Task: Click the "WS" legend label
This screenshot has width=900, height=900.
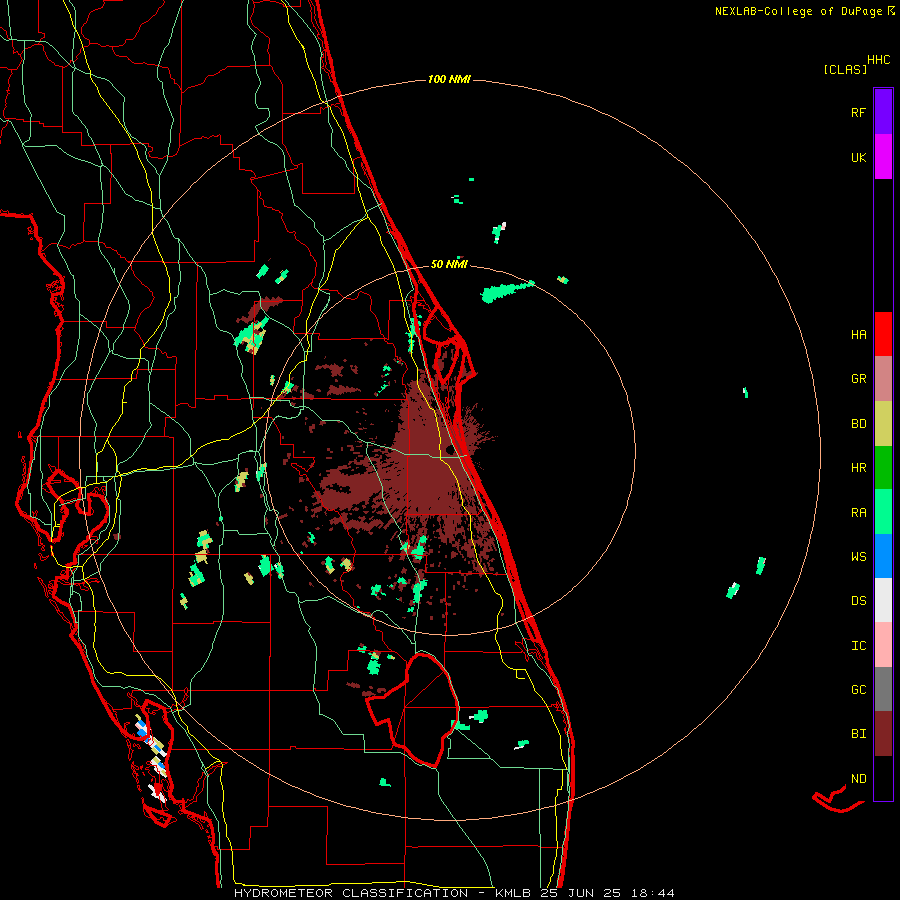Action: (x=858, y=556)
